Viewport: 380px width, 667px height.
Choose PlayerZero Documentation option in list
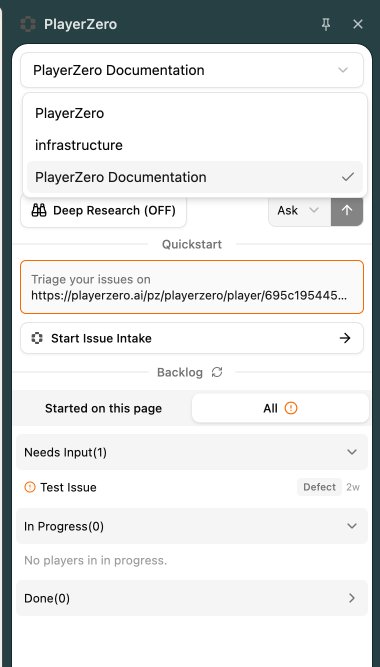pos(194,177)
